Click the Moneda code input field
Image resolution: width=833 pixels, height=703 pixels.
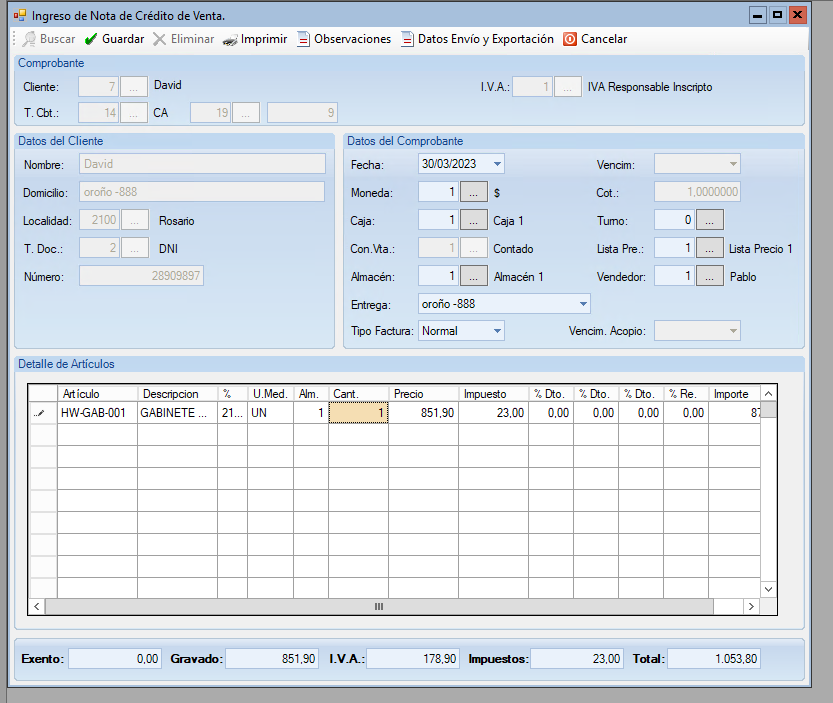[x=438, y=192]
